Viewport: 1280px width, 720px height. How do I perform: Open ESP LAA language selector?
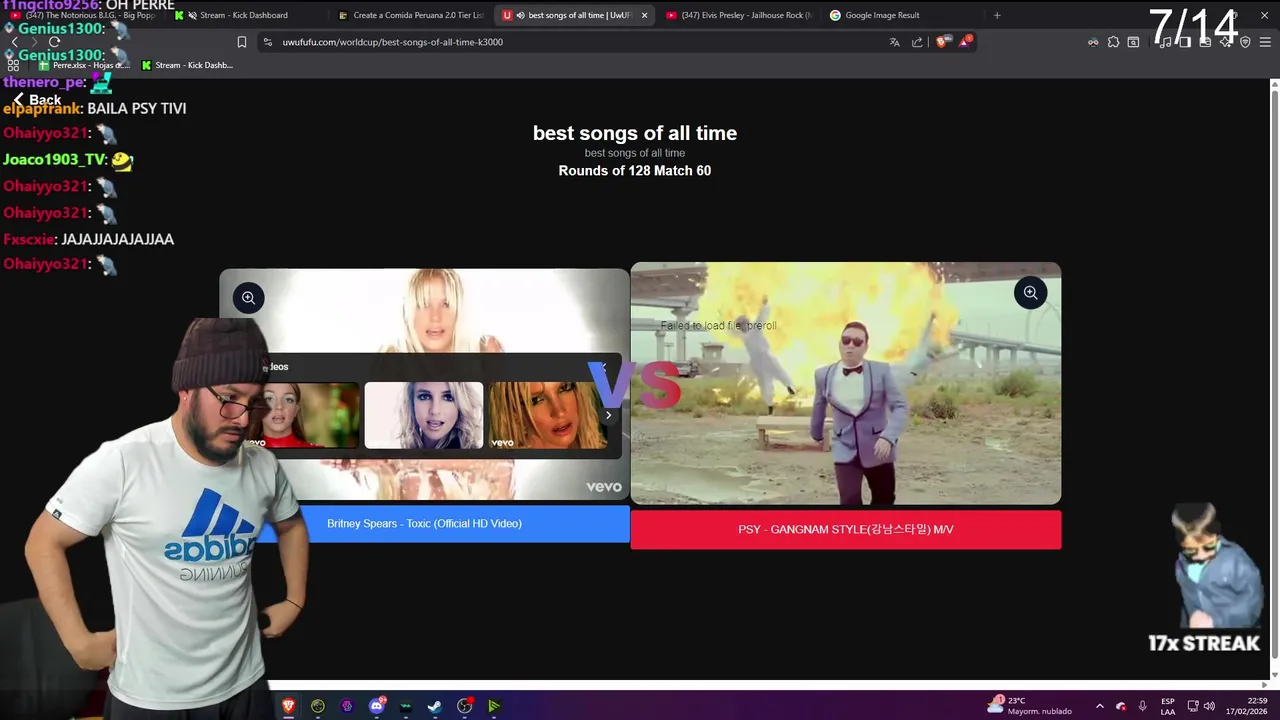pyautogui.click(x=1168, y=706)
